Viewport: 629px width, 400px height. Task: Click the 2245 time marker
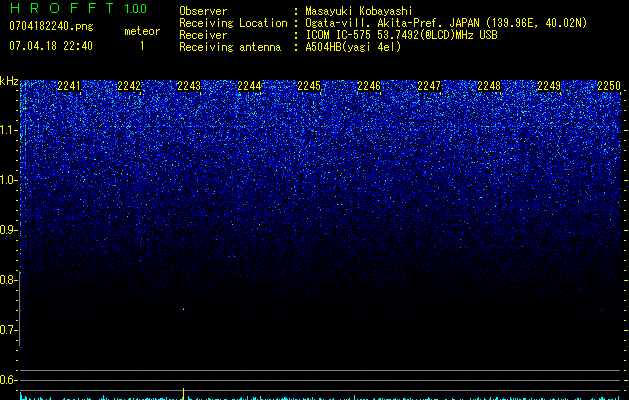coord(309,86)
